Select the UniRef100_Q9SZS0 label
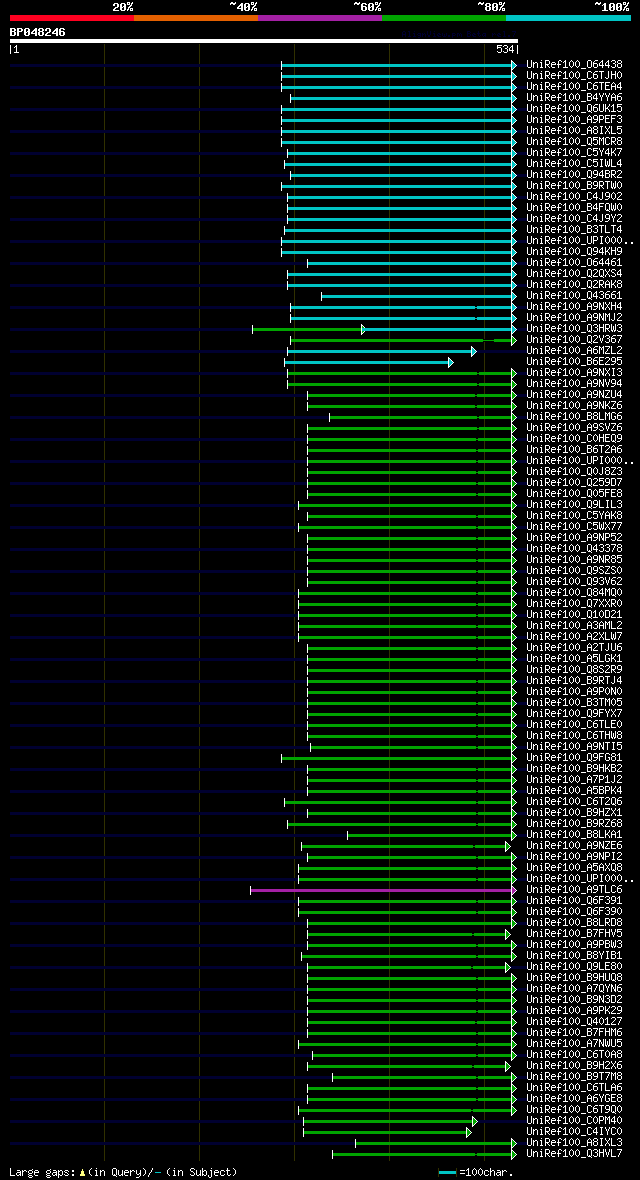 tap(574, 571)
